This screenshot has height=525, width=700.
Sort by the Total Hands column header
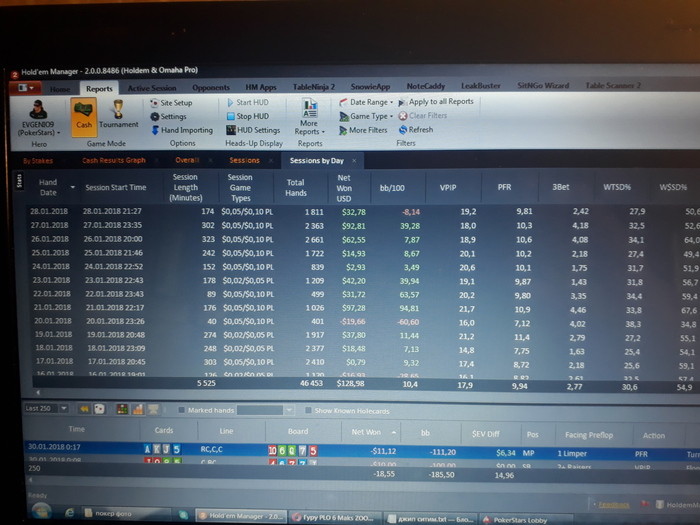tap(296, 188)
